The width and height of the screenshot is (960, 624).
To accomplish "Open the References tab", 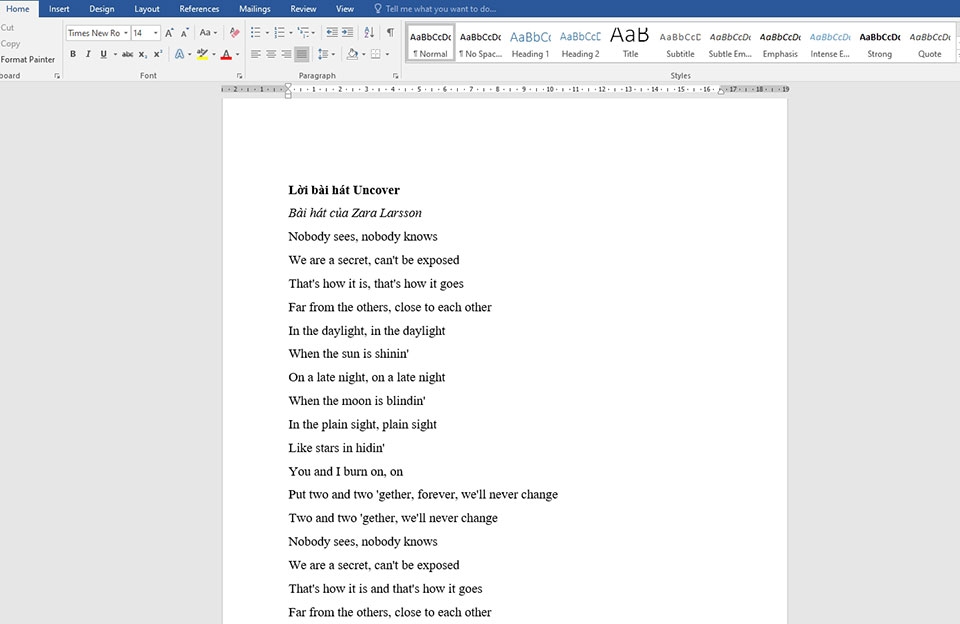I will pos(199,9).
